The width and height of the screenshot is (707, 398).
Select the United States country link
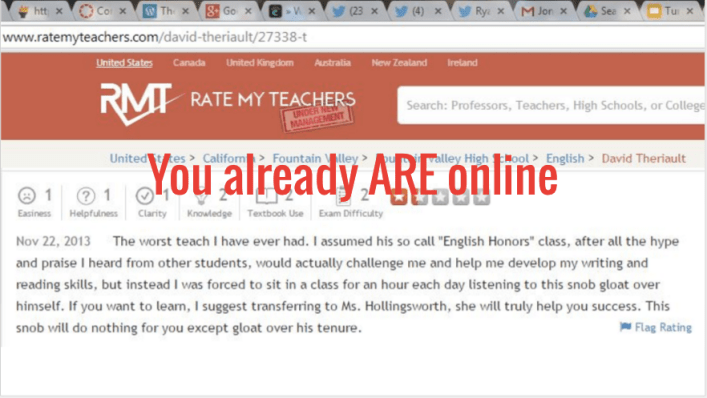click(x=124, y=63)
